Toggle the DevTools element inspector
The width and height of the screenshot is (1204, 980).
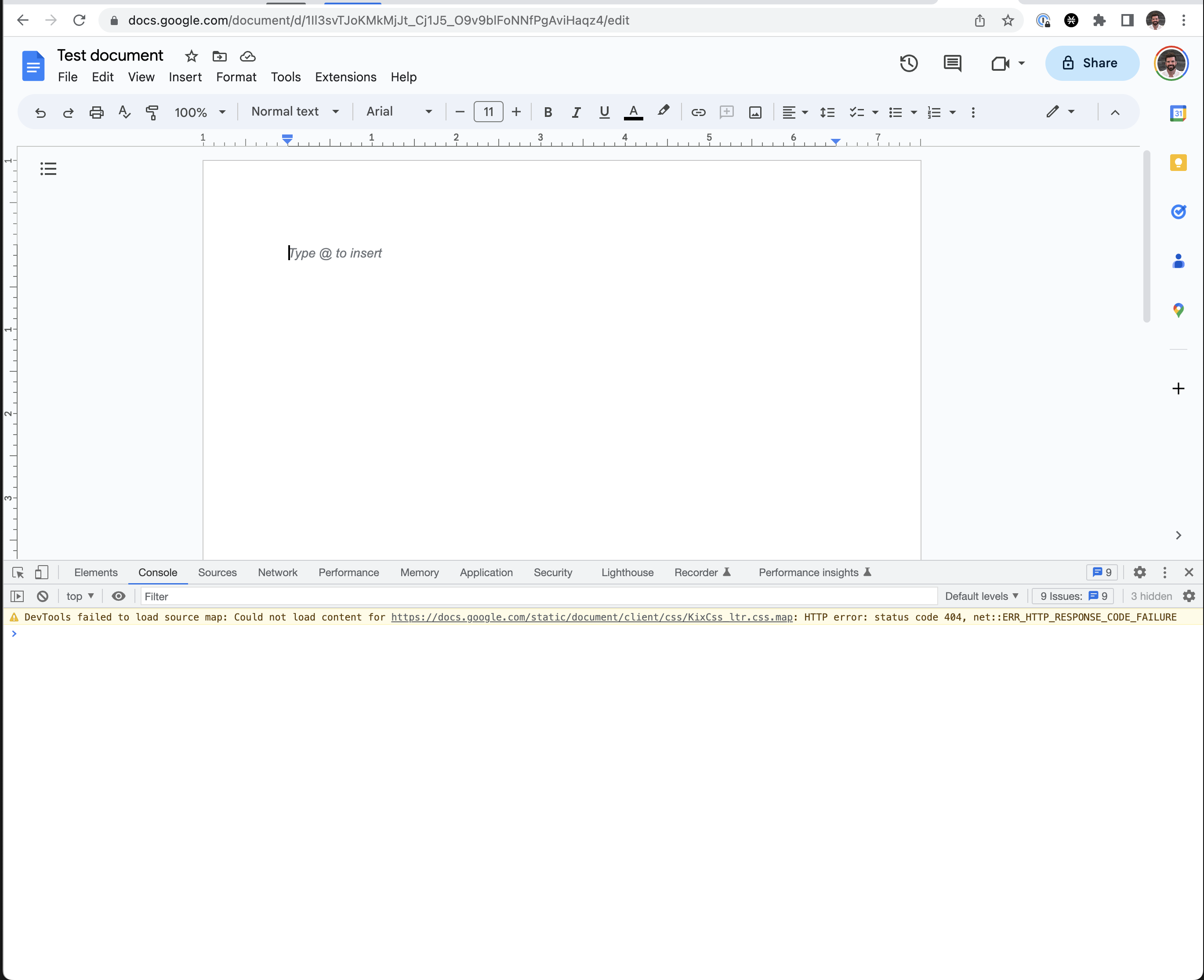(x=18, y=573)
